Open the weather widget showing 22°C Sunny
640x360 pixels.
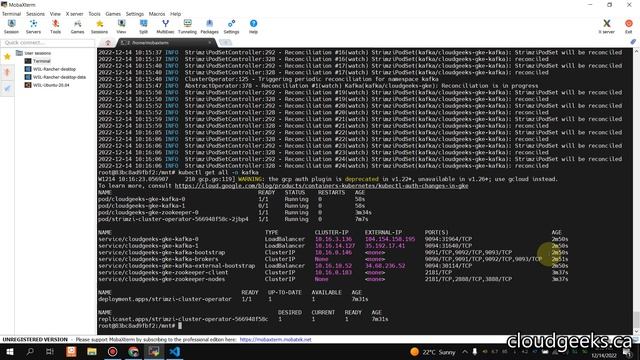pyautogui.click(x=433, y=352)
